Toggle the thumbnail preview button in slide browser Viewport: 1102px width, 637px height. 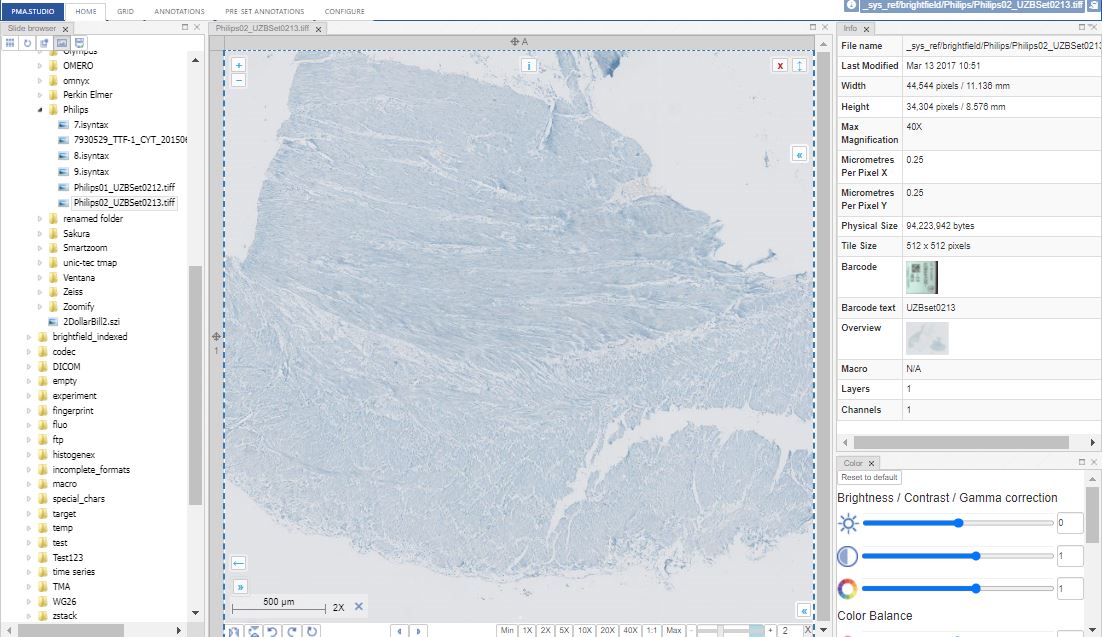(x=62, y=43)
